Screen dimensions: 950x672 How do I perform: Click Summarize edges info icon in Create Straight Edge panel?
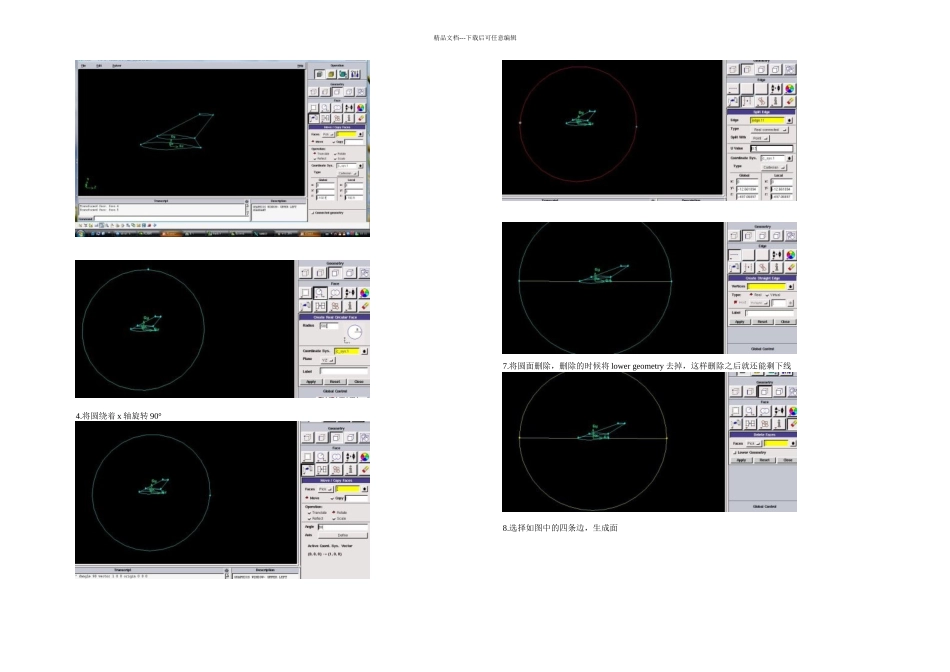pyautogui.click(x=776, y=267)
